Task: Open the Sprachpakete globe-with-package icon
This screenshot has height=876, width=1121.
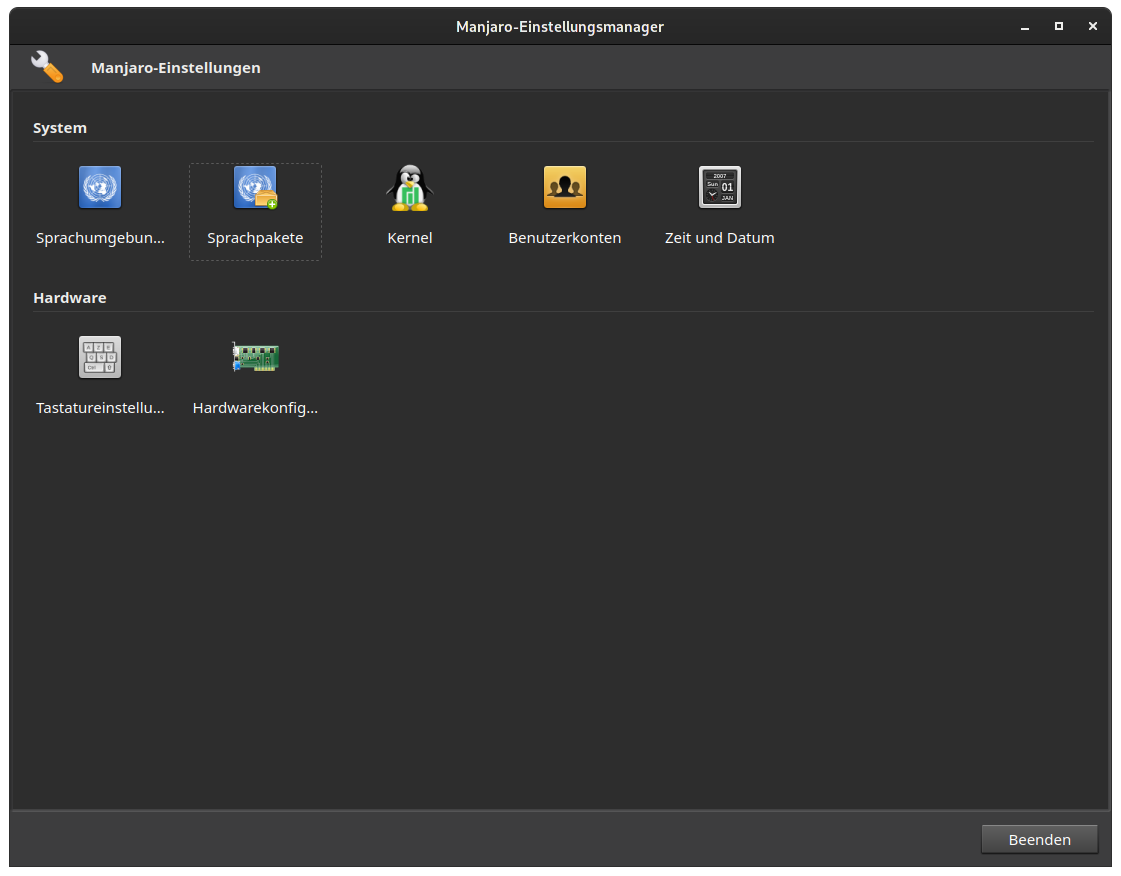Action: [255, 187]
